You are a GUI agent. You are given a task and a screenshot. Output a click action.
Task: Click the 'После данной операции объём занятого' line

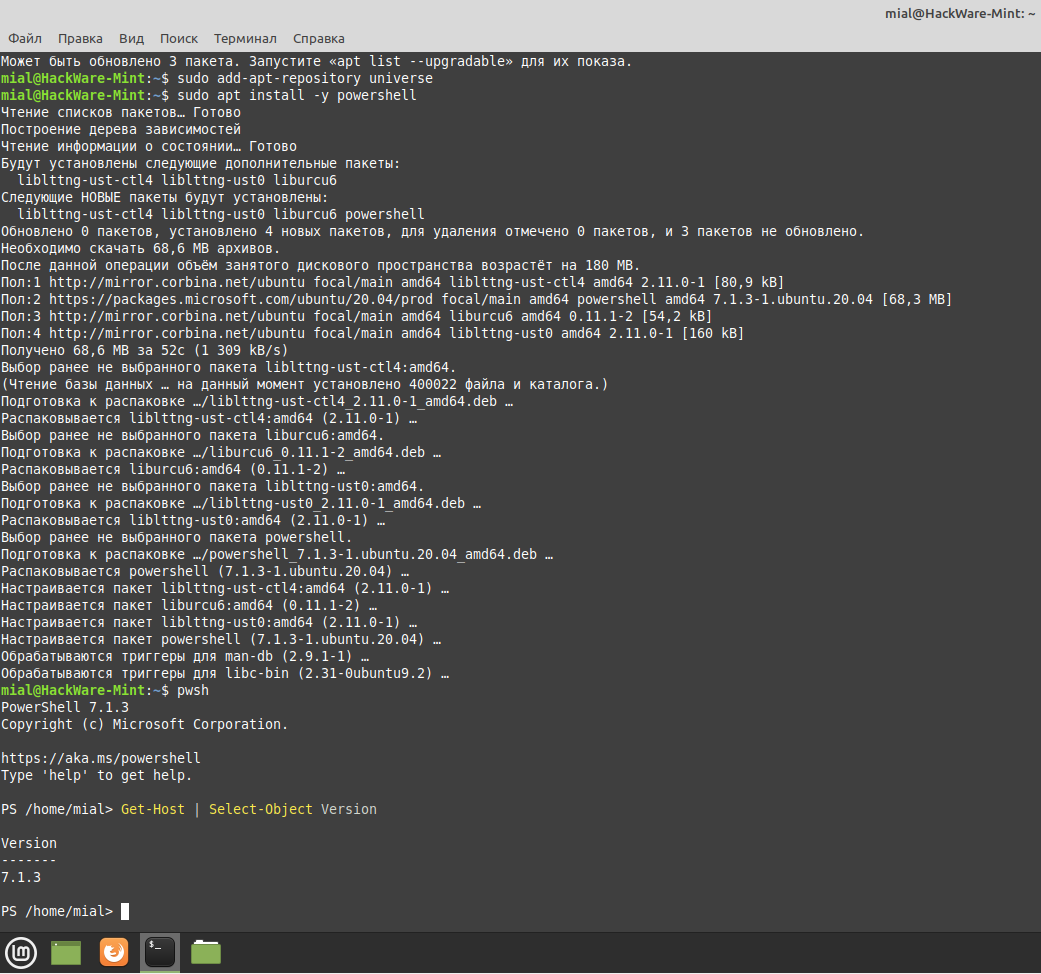click(321, 266)
